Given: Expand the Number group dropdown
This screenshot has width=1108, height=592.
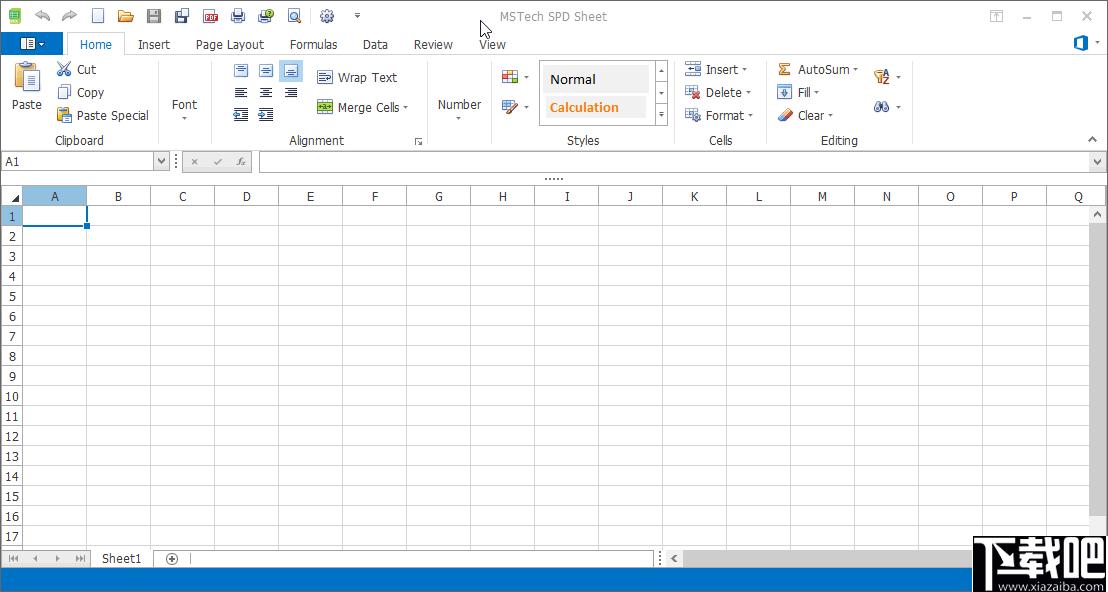Looking at the screenshot, I should tap(459, 109).
